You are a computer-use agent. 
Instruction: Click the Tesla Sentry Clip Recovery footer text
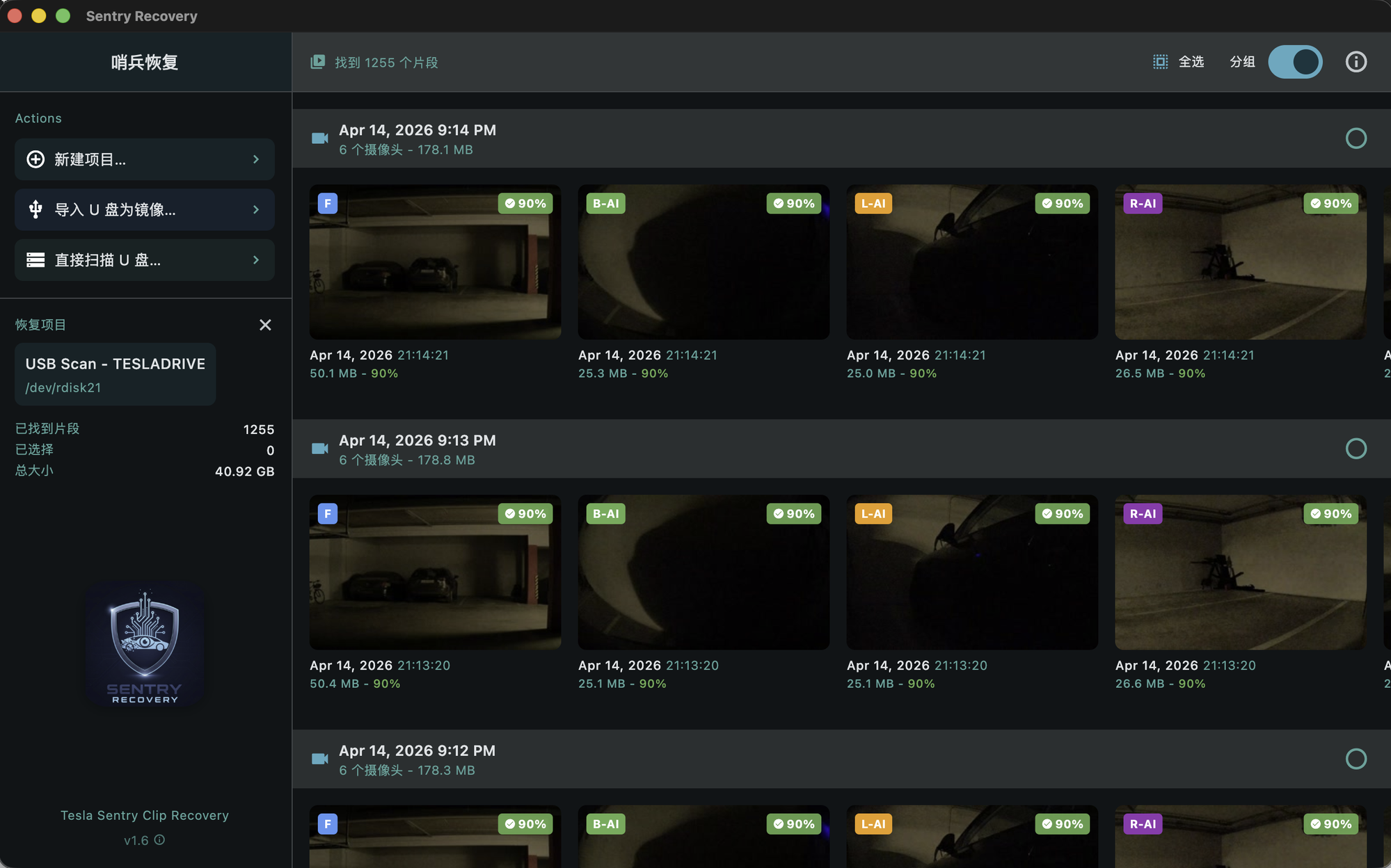point(145,815)
